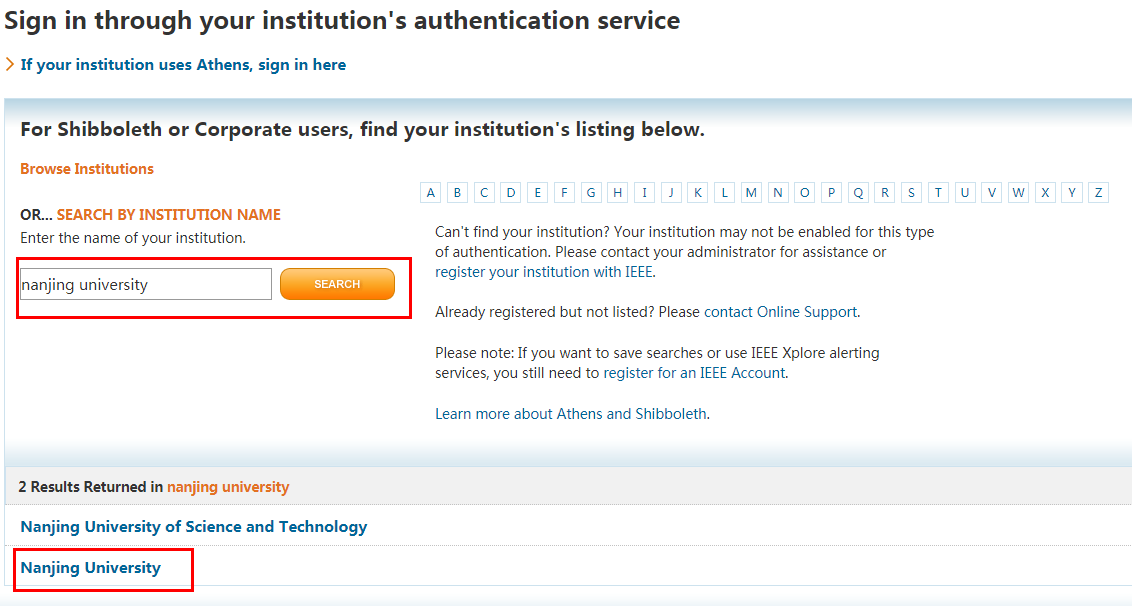Image resolution: width=1132 pixels, height=606 pixels.
Task: Open Nanjing University result
Action: (x=90, y=568)
